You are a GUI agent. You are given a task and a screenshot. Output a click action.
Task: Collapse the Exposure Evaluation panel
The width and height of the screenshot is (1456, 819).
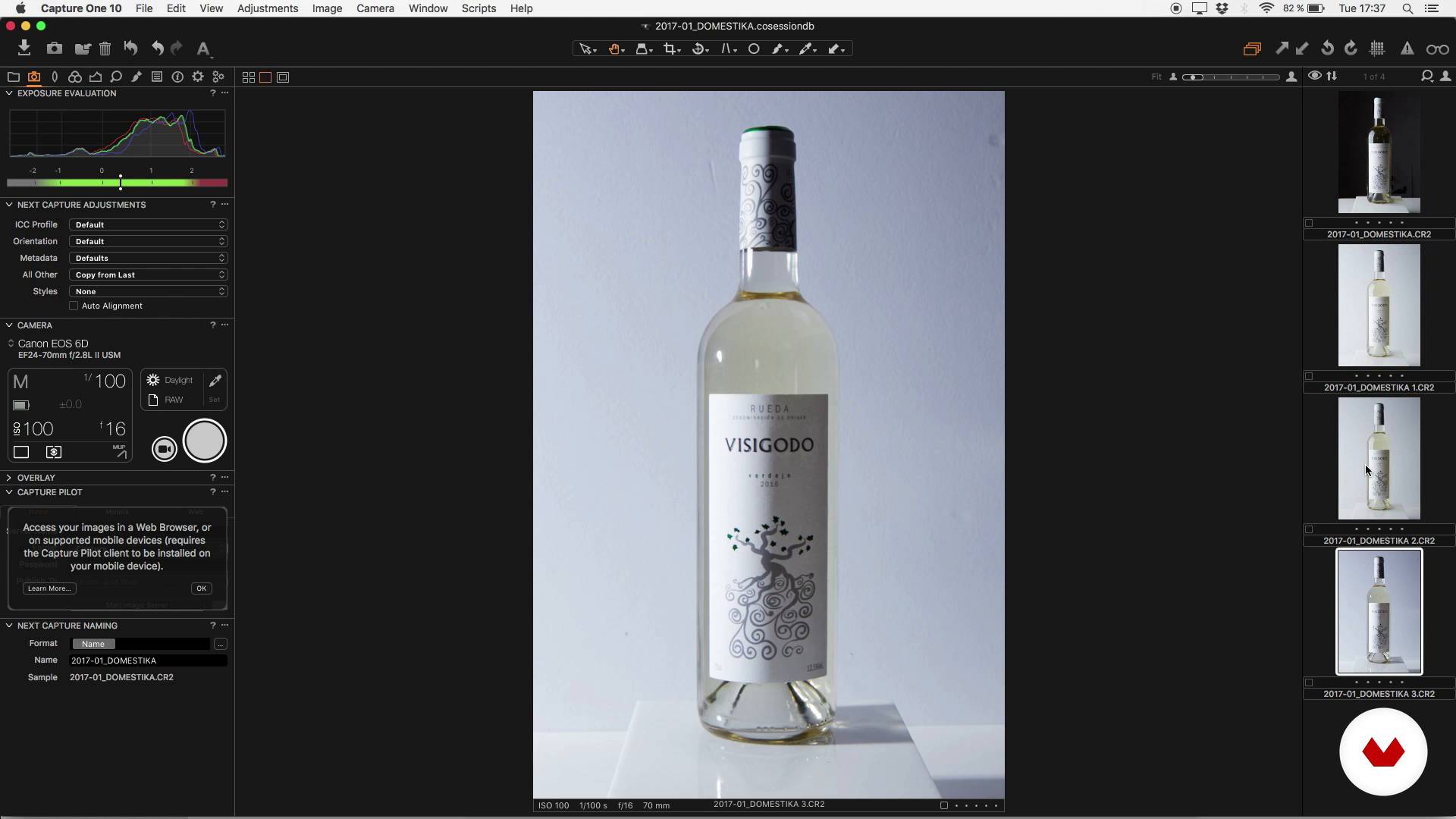(x=9, y=93)
